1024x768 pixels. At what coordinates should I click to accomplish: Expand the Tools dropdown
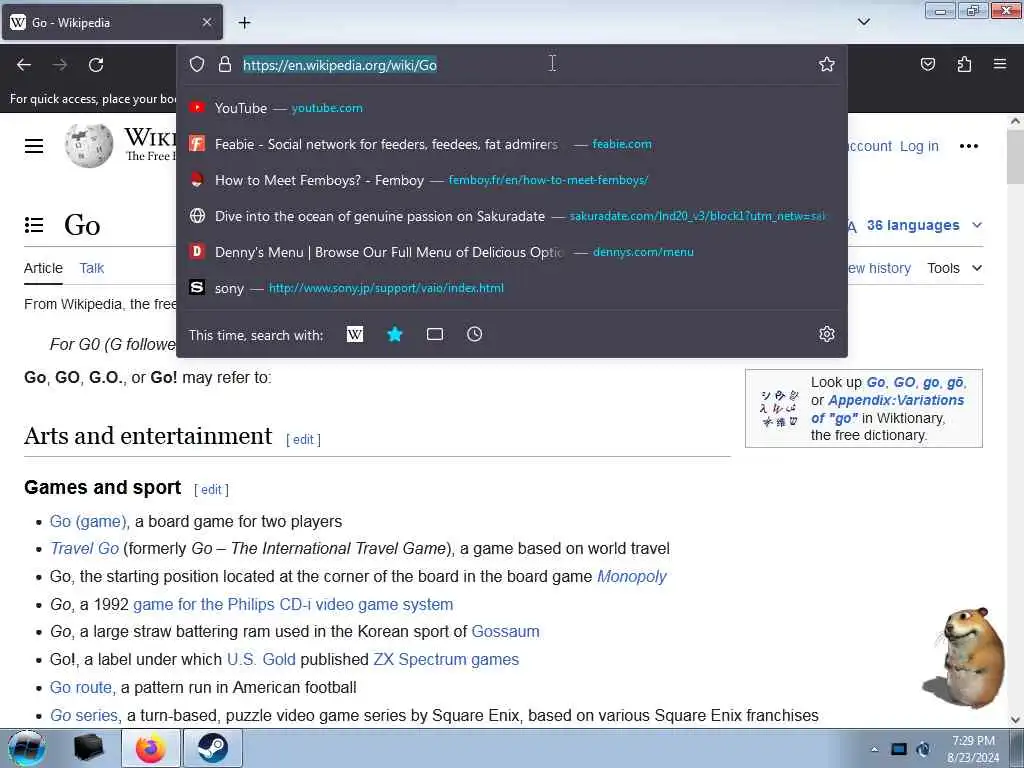pos(954,268)
